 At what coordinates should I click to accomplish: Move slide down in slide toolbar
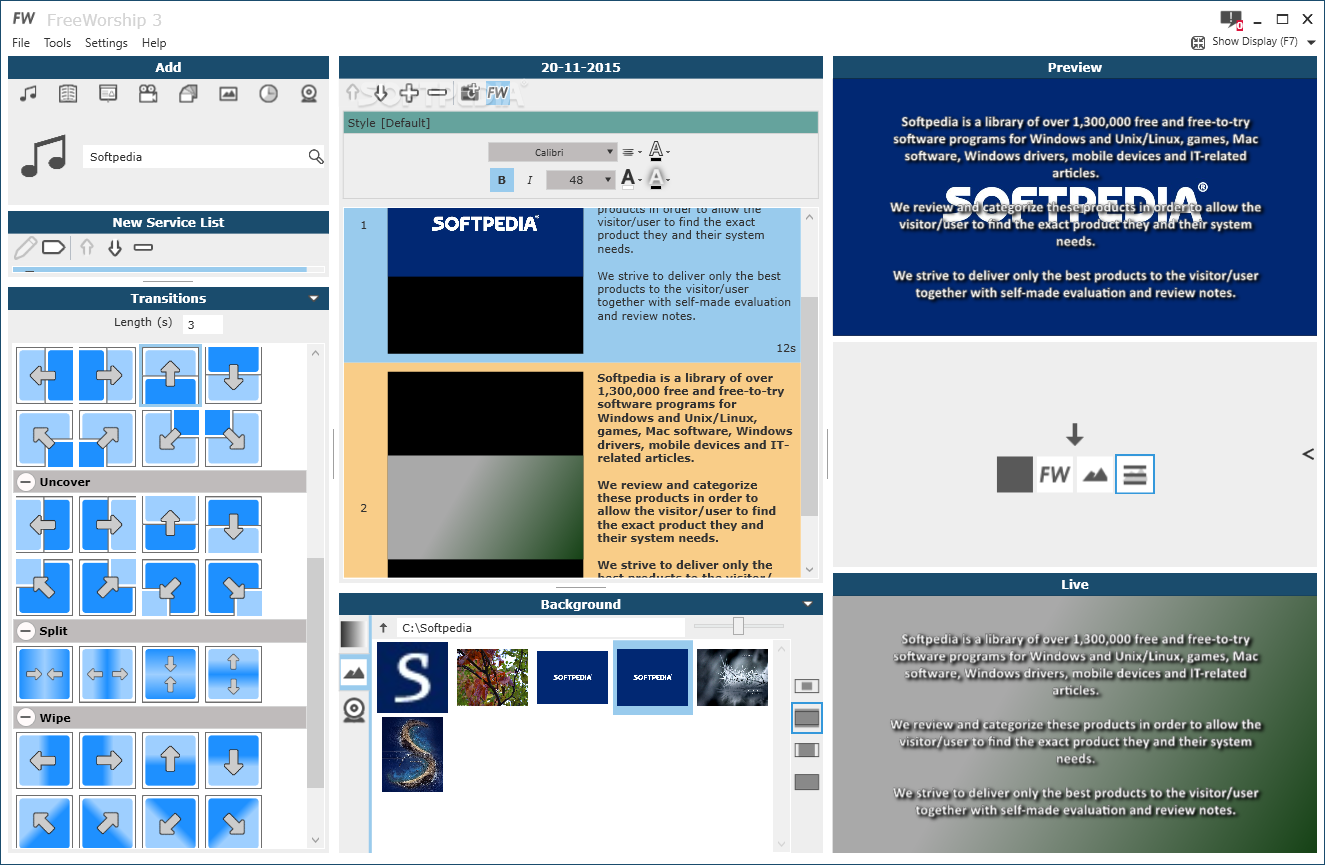click(x=381, y=94)
